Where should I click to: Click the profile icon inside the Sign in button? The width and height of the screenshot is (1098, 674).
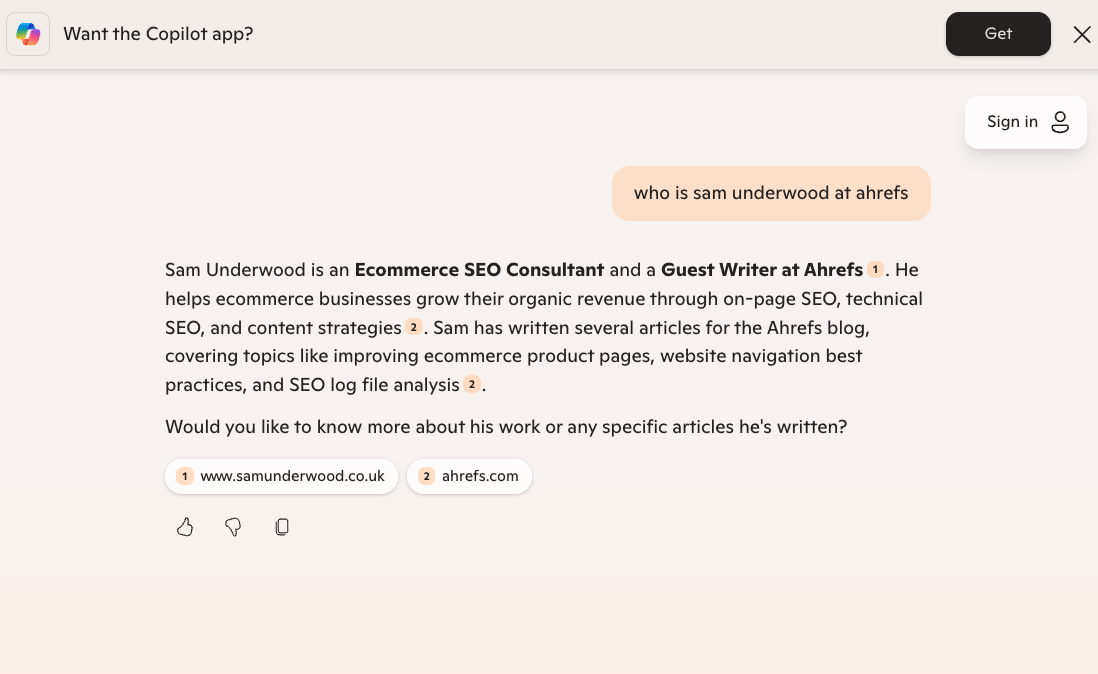(x=1059, y=122)
